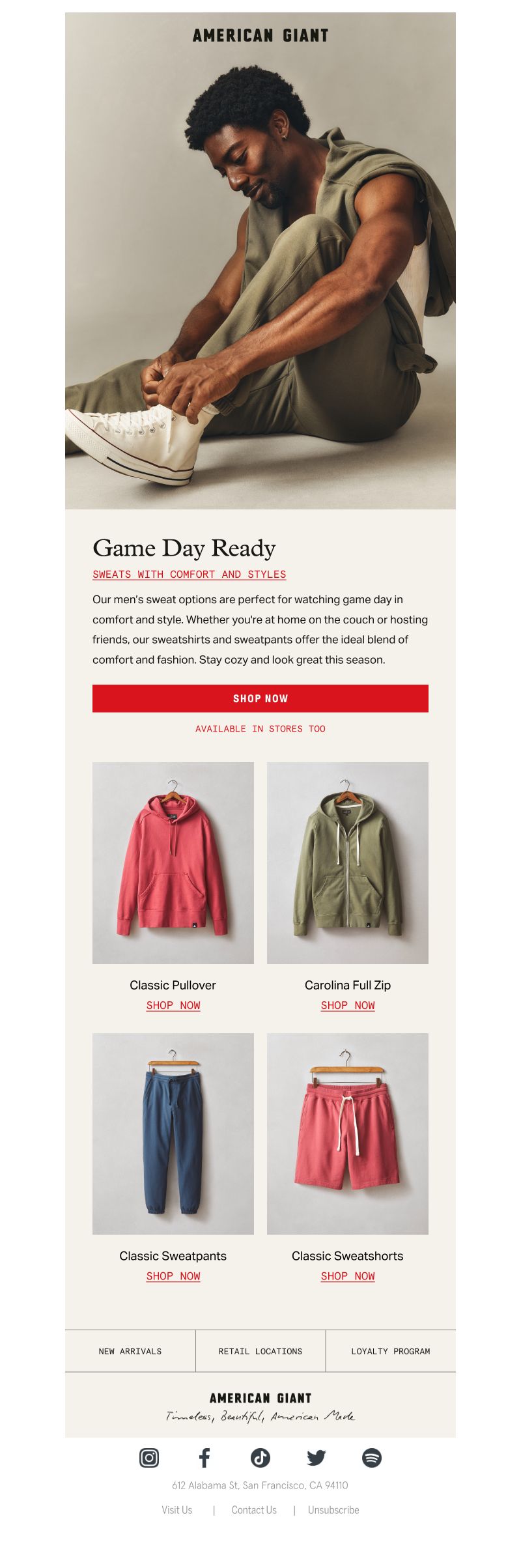Open Shop Now under Classic Sweatpants

tap(173, 1276)
